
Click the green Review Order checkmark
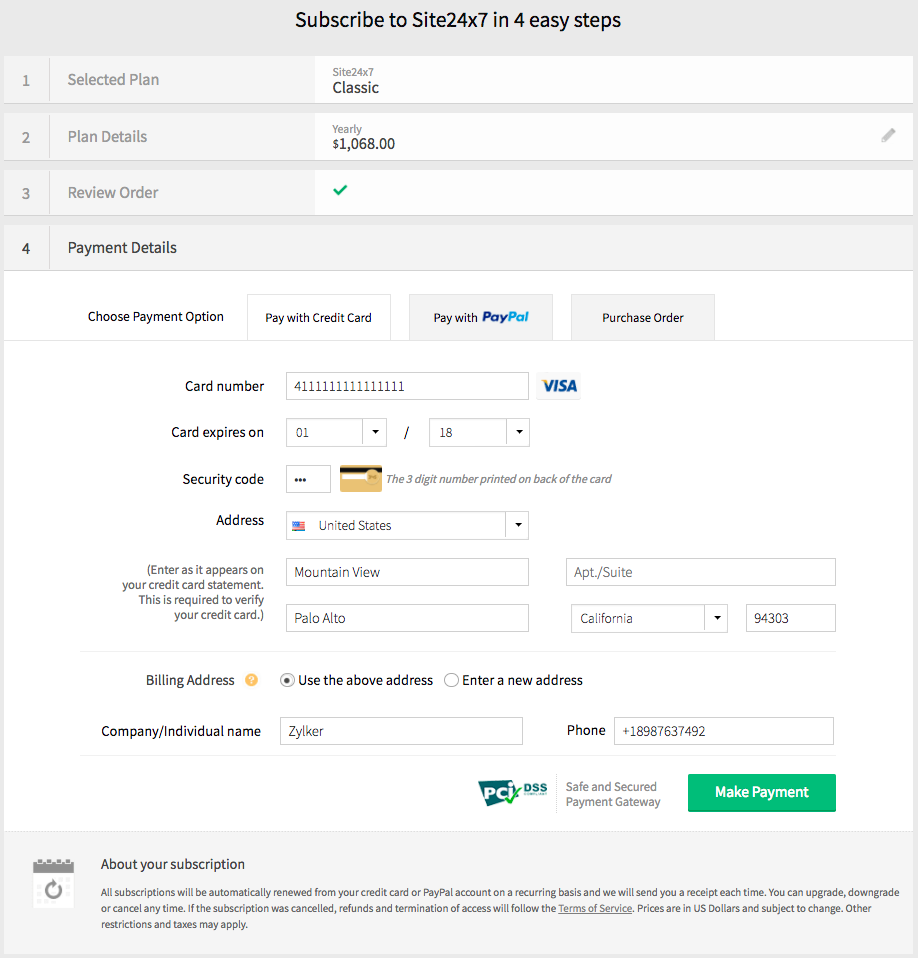[340, 190]
